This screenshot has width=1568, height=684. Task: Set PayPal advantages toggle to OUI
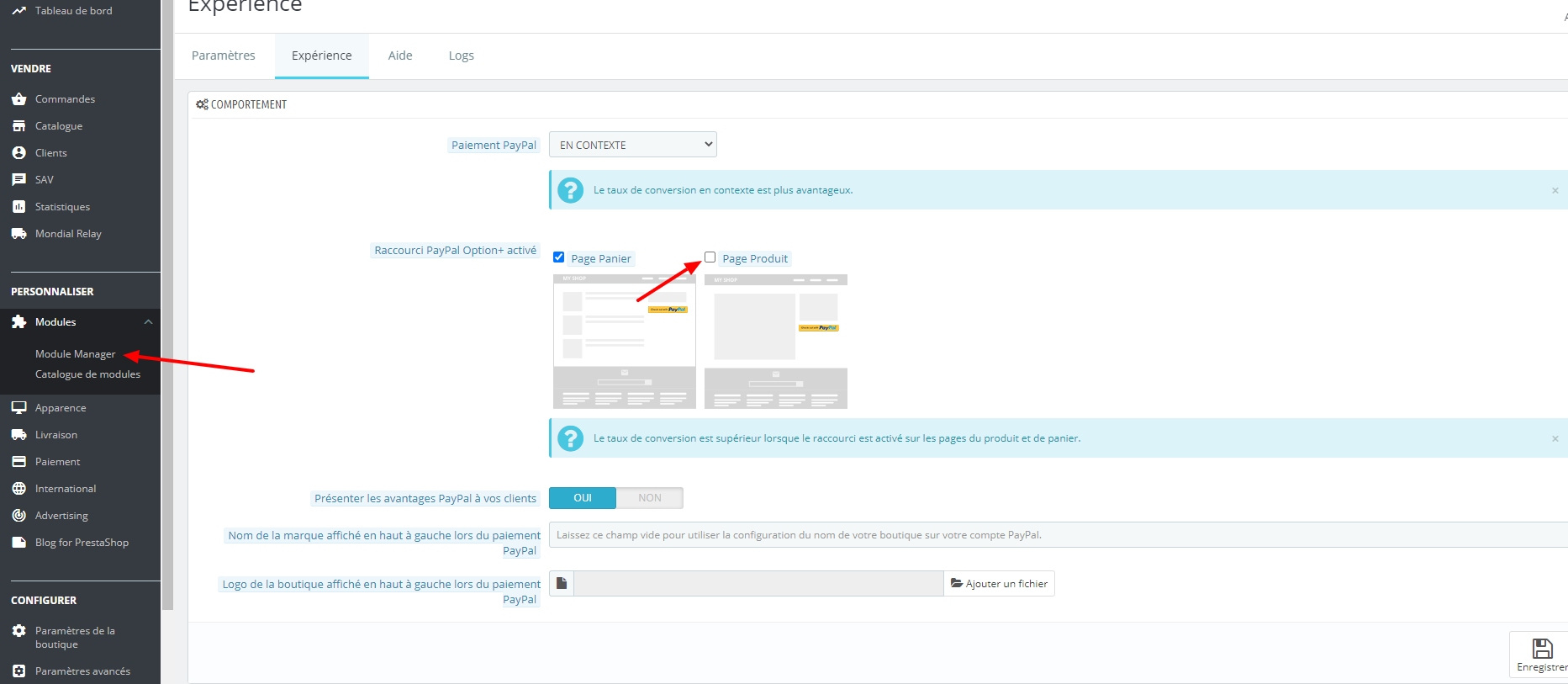(583, 498)
